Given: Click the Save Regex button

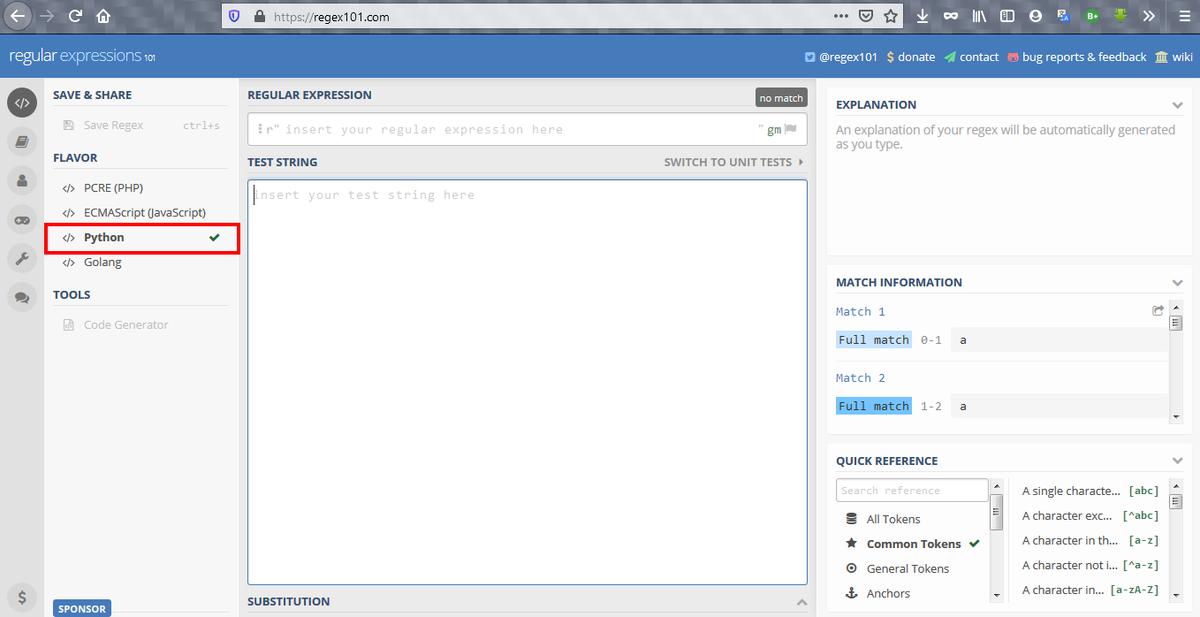Looking at the screenshot, I should pyautogui.click(x=141, y=125).
